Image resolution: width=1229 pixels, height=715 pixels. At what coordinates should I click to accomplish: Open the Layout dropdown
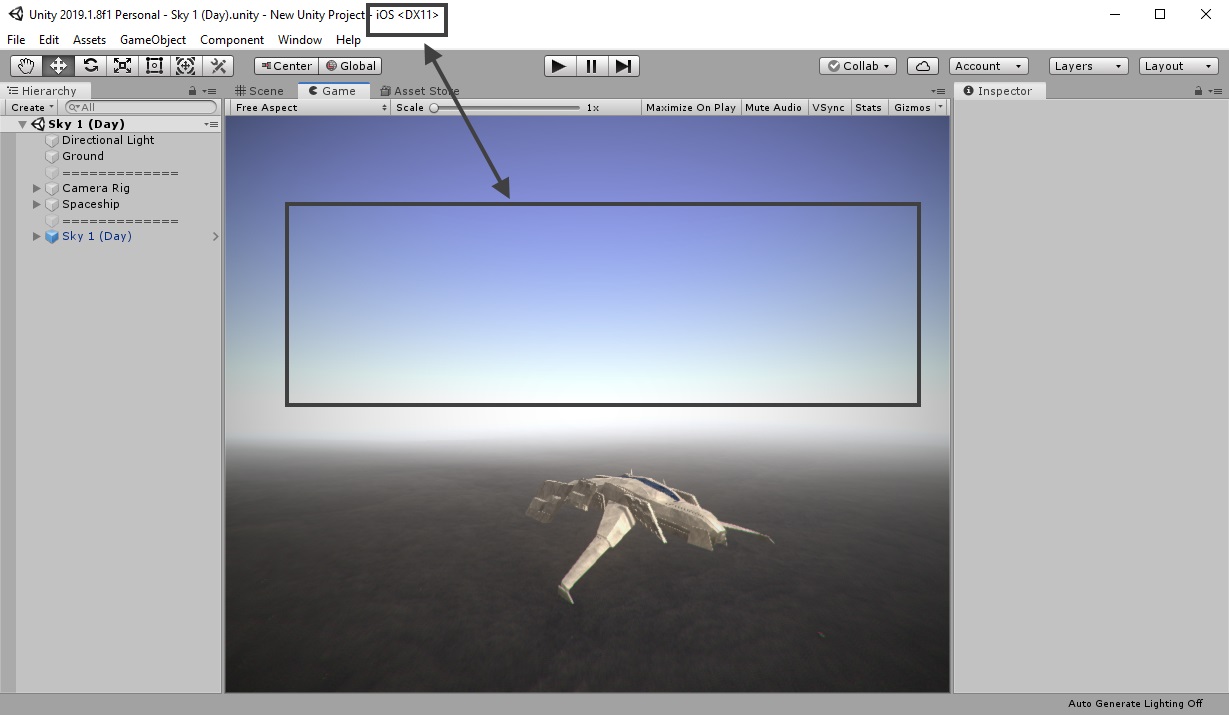[x=1177, y=65]
